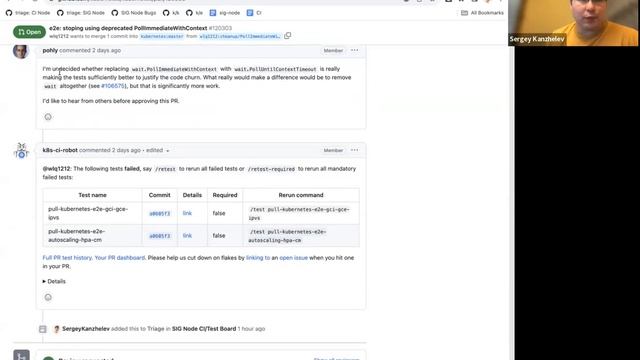Click the wlq1212 cleanup head branch label

[x=240, y=36]
